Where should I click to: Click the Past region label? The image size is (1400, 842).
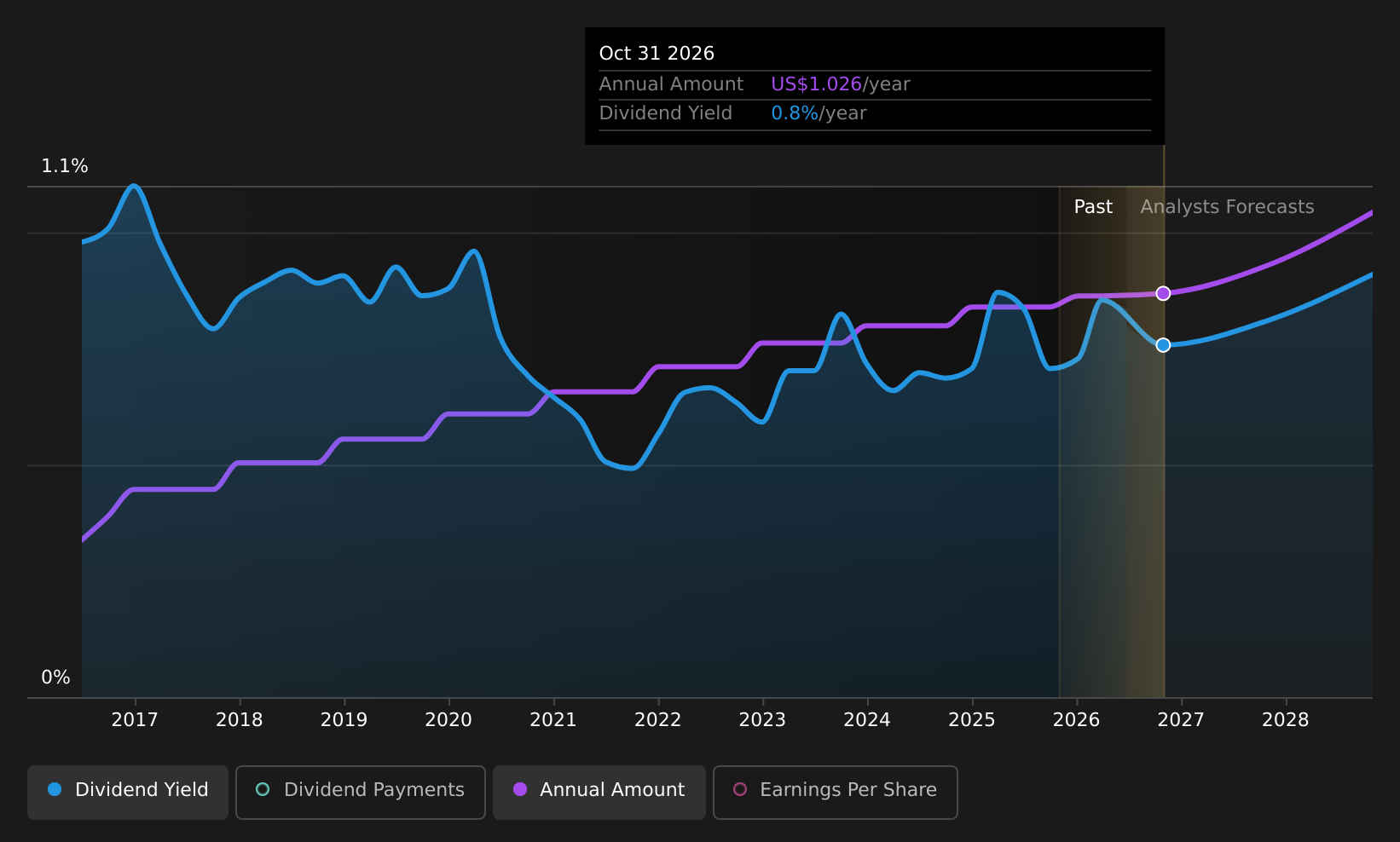[x=1093, y=207]
